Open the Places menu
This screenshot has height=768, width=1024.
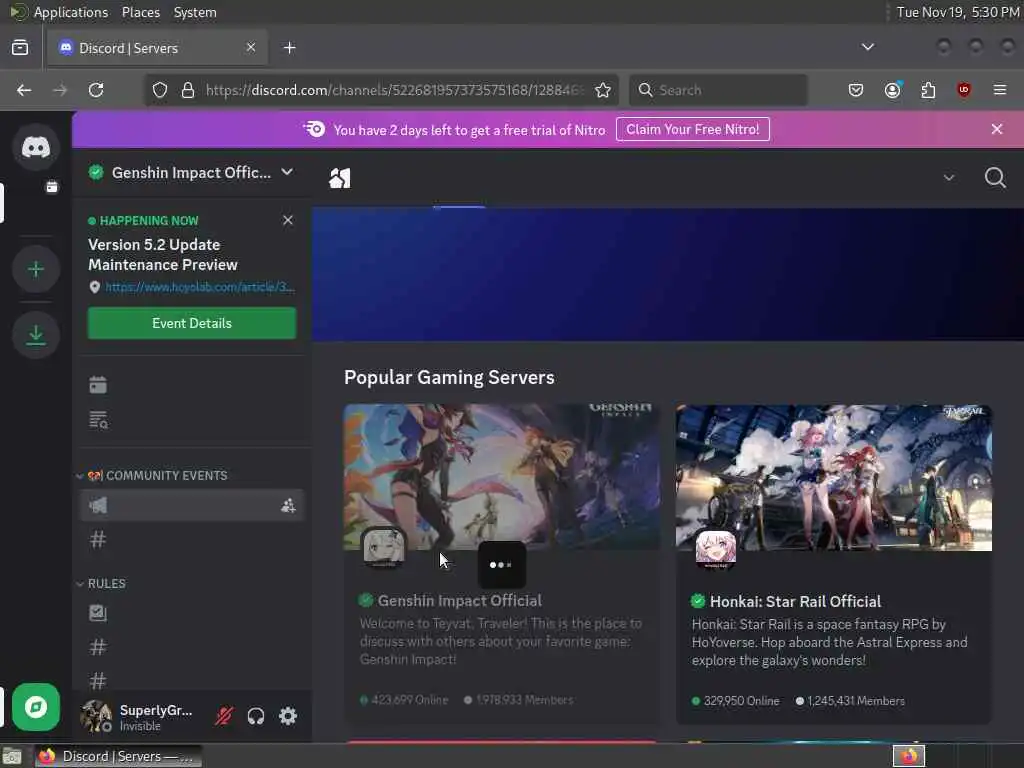point(140,12)
